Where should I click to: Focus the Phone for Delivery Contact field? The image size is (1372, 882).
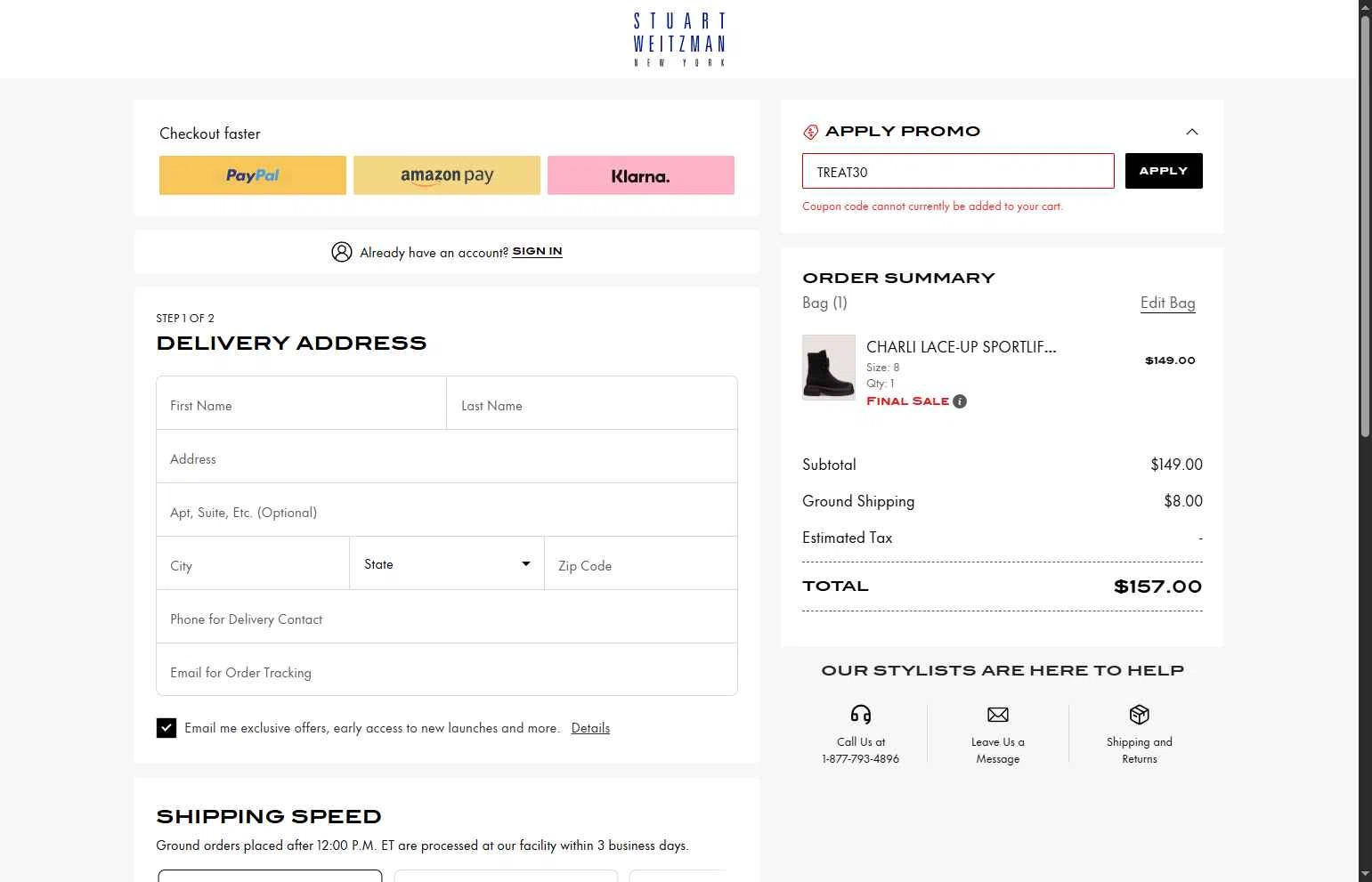(447, 617)
